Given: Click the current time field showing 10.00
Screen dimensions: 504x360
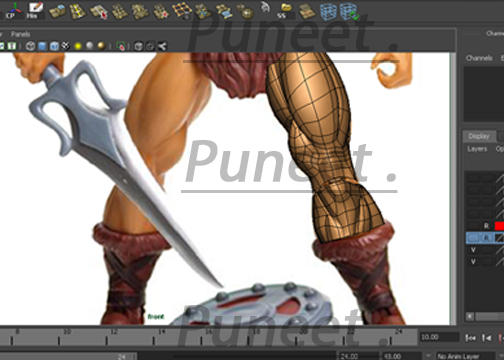Looking at the screenshot, I should [x=440, y=337].
